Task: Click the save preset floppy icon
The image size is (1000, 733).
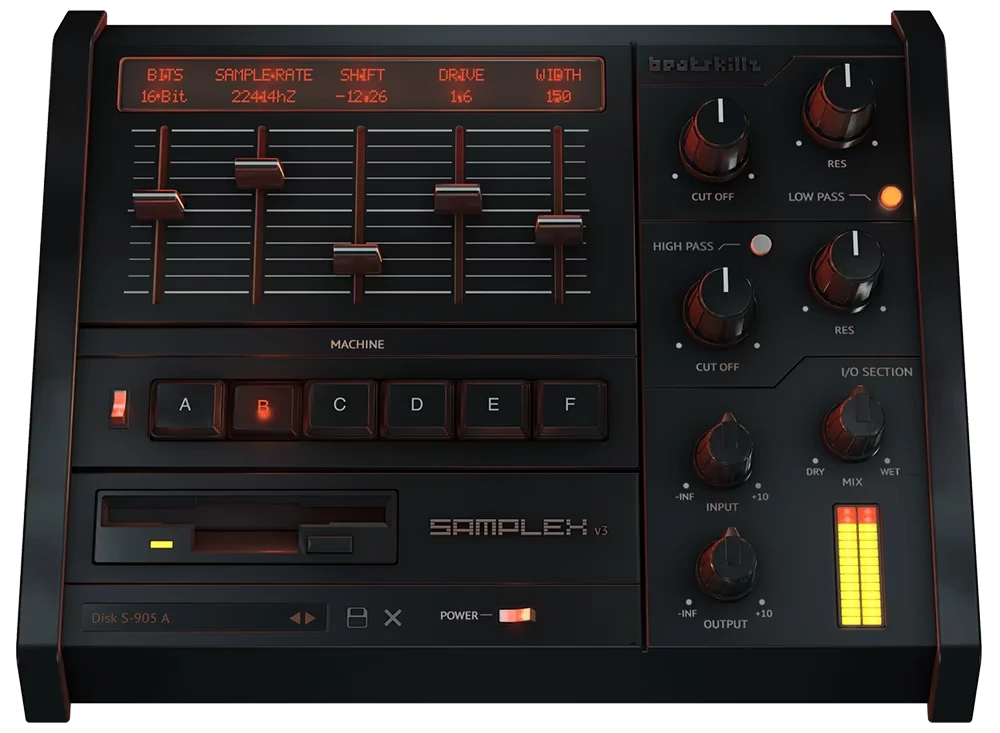Action: [x=357, y=618]
